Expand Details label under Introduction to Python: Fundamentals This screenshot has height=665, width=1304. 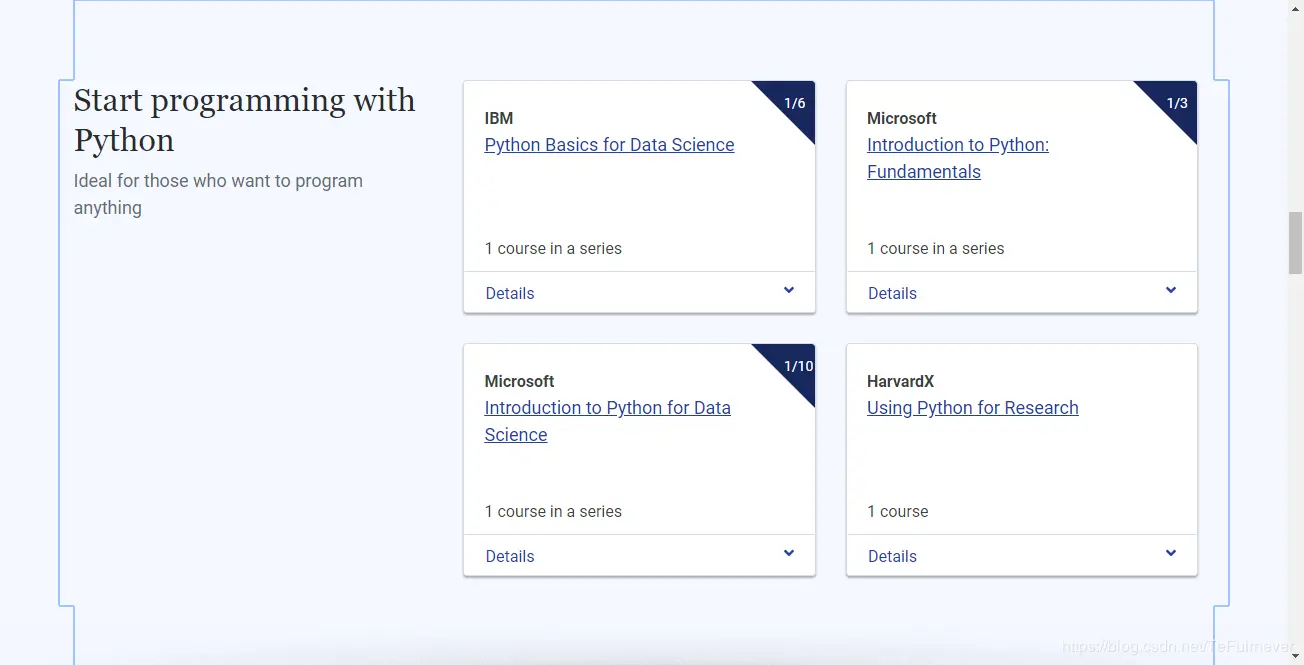click(x=892, y=293)
